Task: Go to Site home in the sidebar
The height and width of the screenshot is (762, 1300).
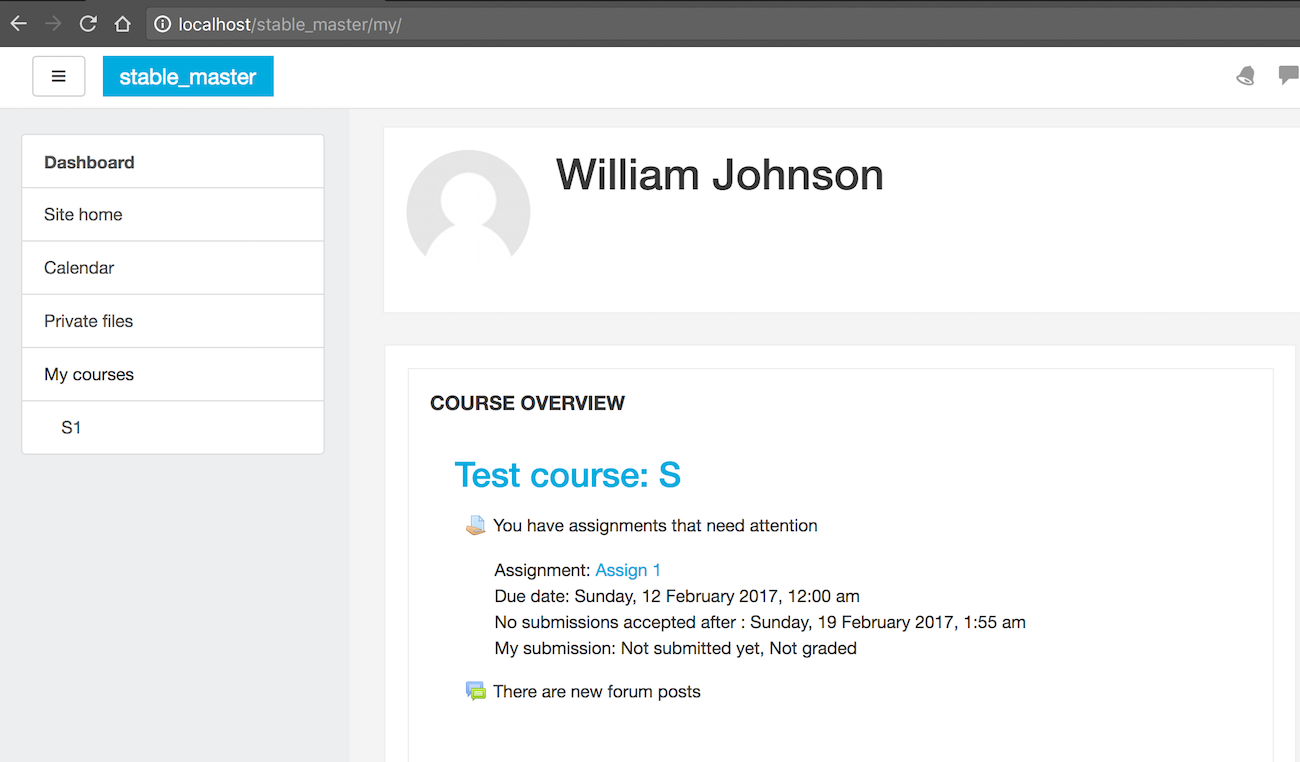Action: pyautogui.click(x=173, y=214)
